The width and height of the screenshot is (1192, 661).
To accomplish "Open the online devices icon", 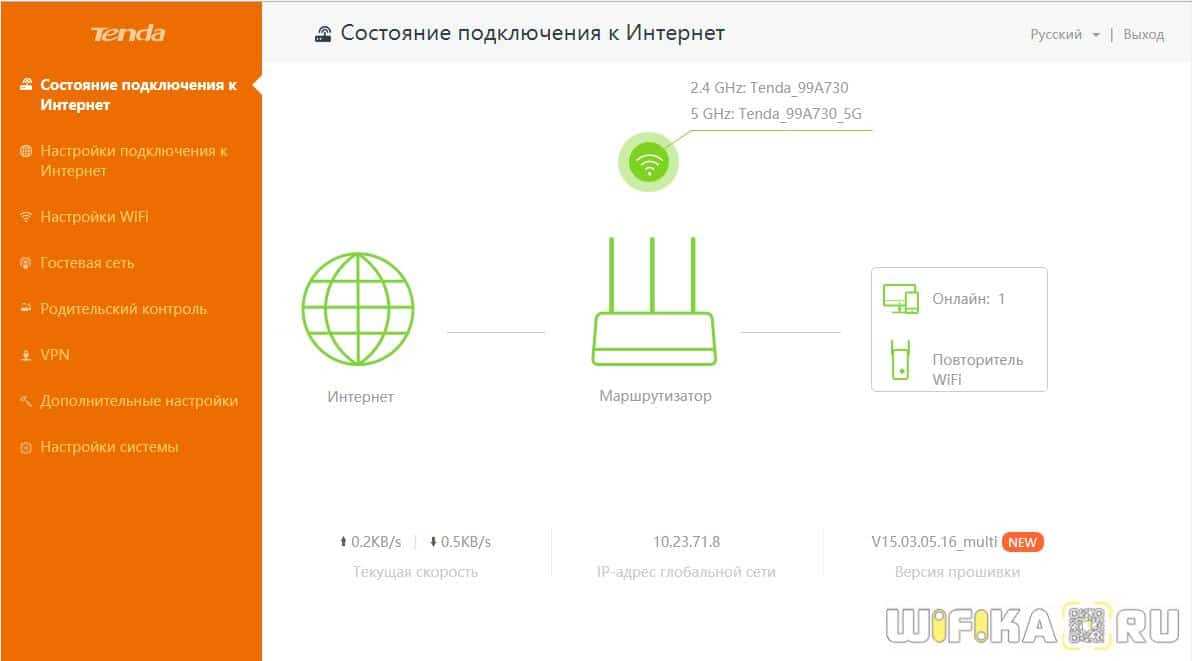I will click(901, 299).
